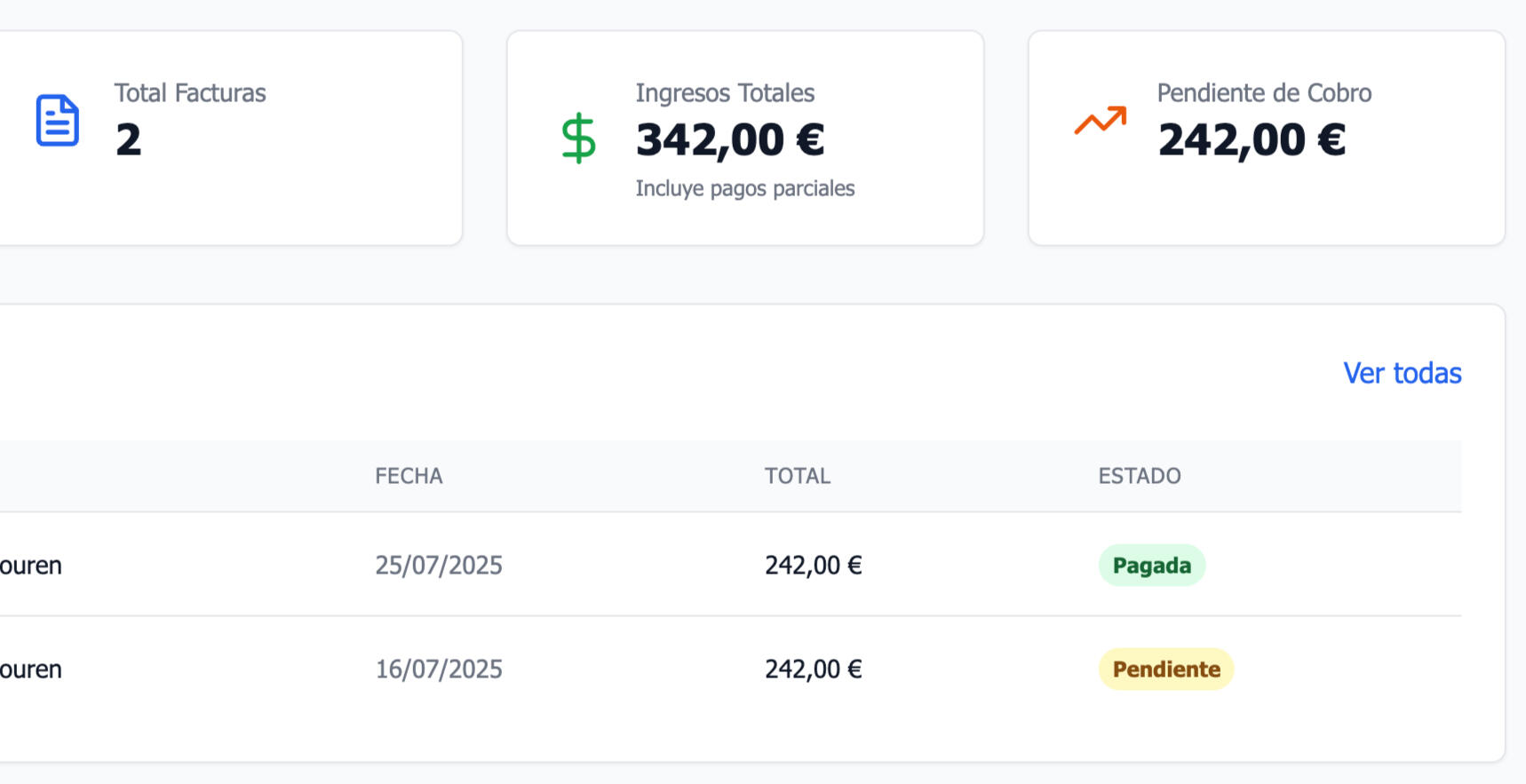Screen dimensions: 1526x784
Task: Sort by the ESTADO column header
Action: click(1139, 476)
